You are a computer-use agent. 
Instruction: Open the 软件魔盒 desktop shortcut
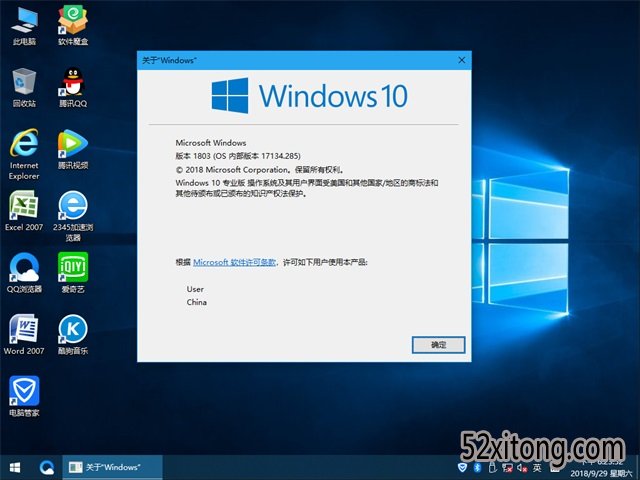[73, 25]
